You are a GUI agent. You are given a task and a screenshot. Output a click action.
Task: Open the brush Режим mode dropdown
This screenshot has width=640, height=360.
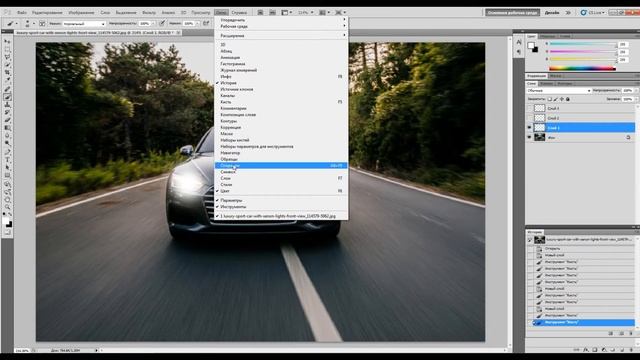point(84,24)
